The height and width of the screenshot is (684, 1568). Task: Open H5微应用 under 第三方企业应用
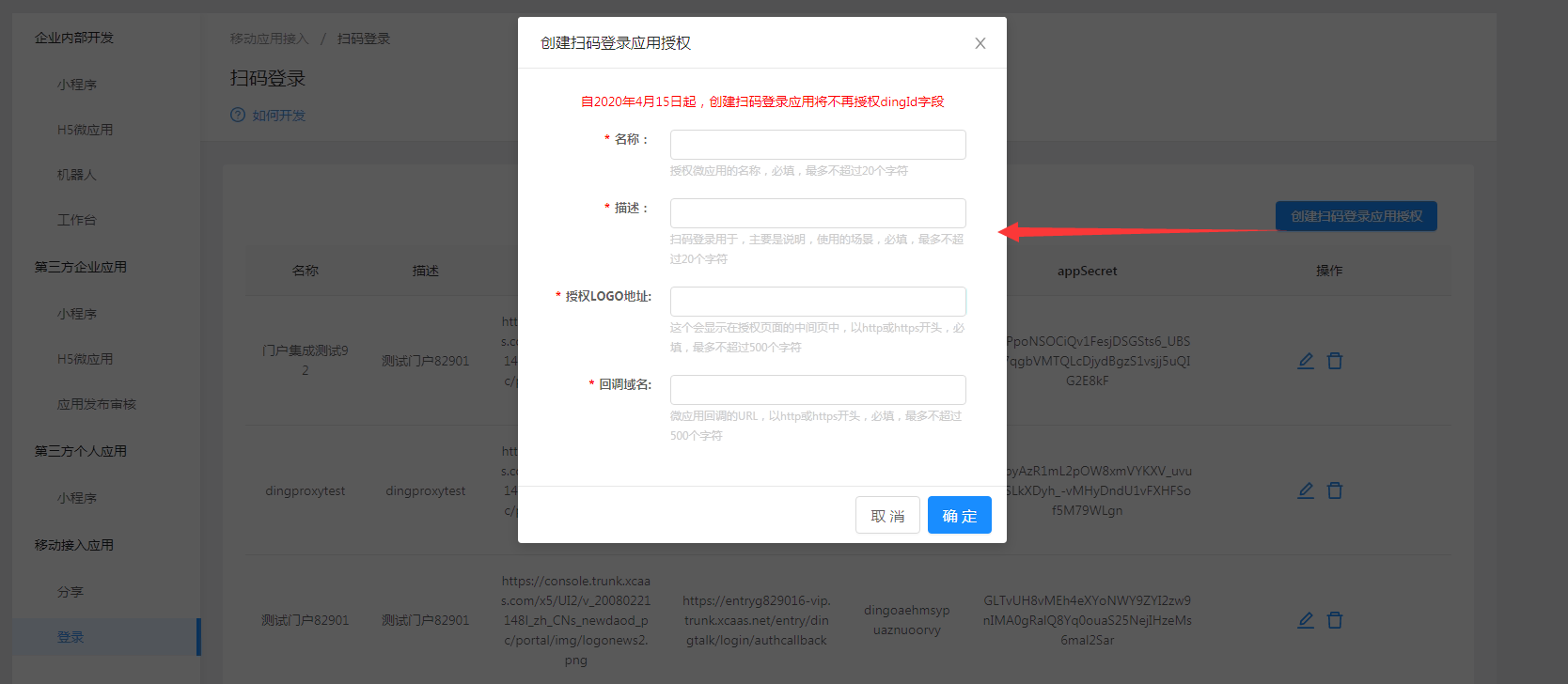click(85, 359)
